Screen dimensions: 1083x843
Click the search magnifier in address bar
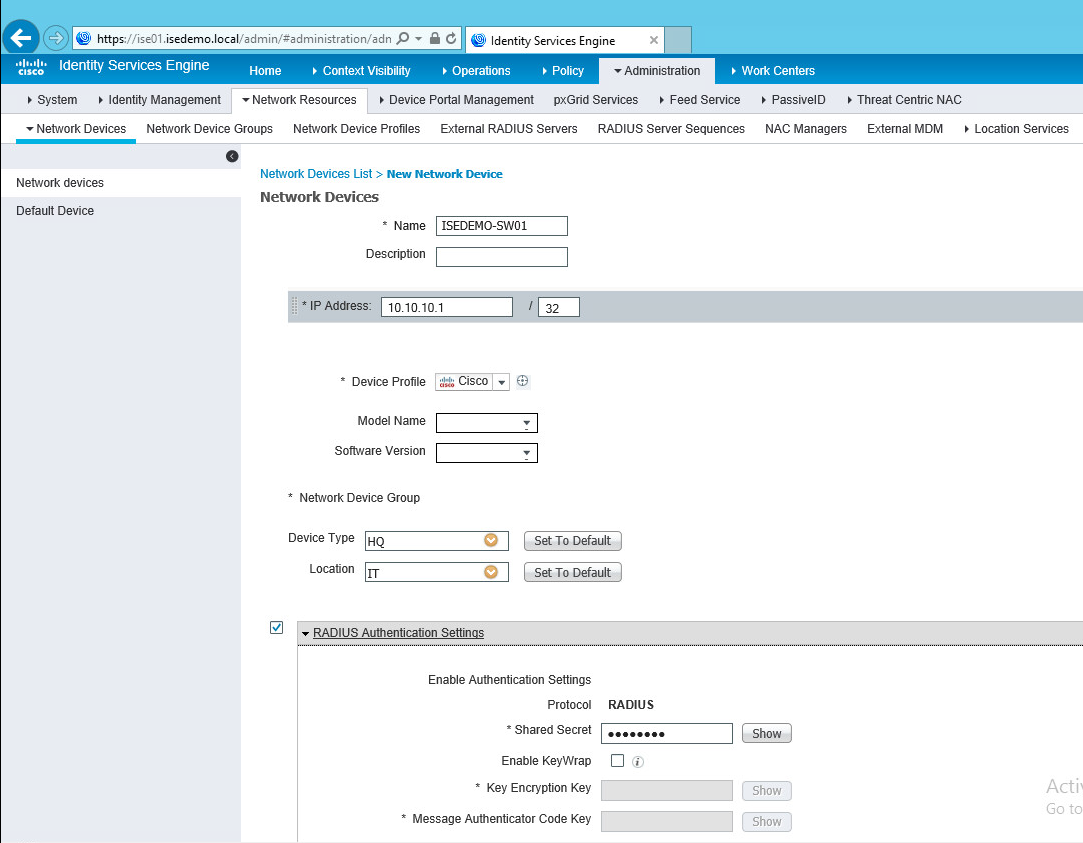tap(403, 39)
